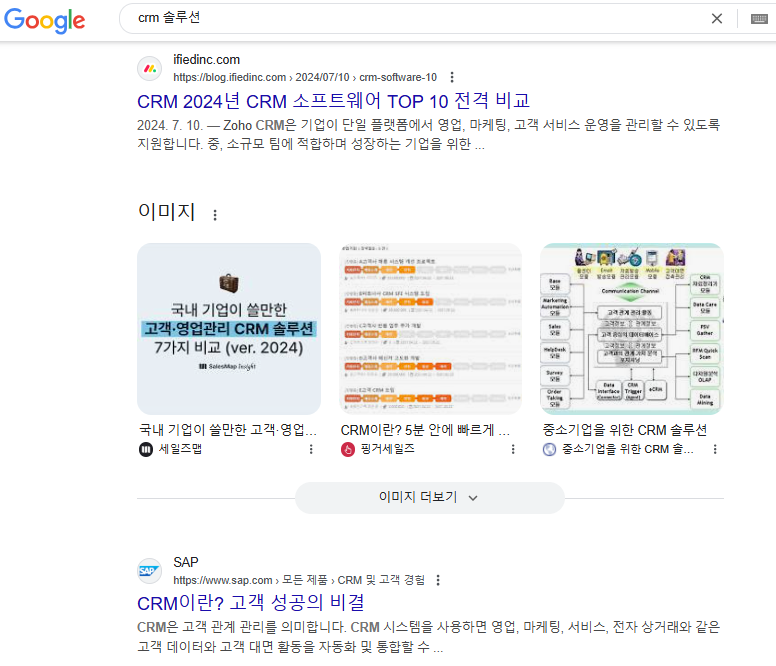Click the 핑거세일즈 source name

(388, 449)
